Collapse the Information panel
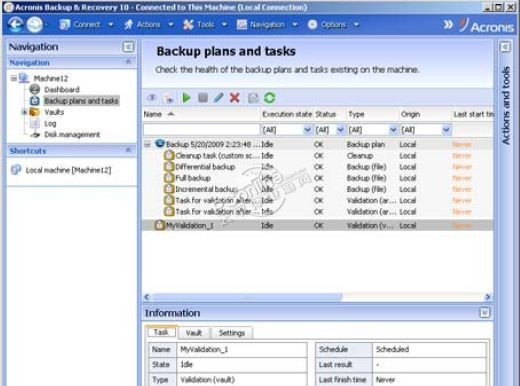 [x=485, y=313]
